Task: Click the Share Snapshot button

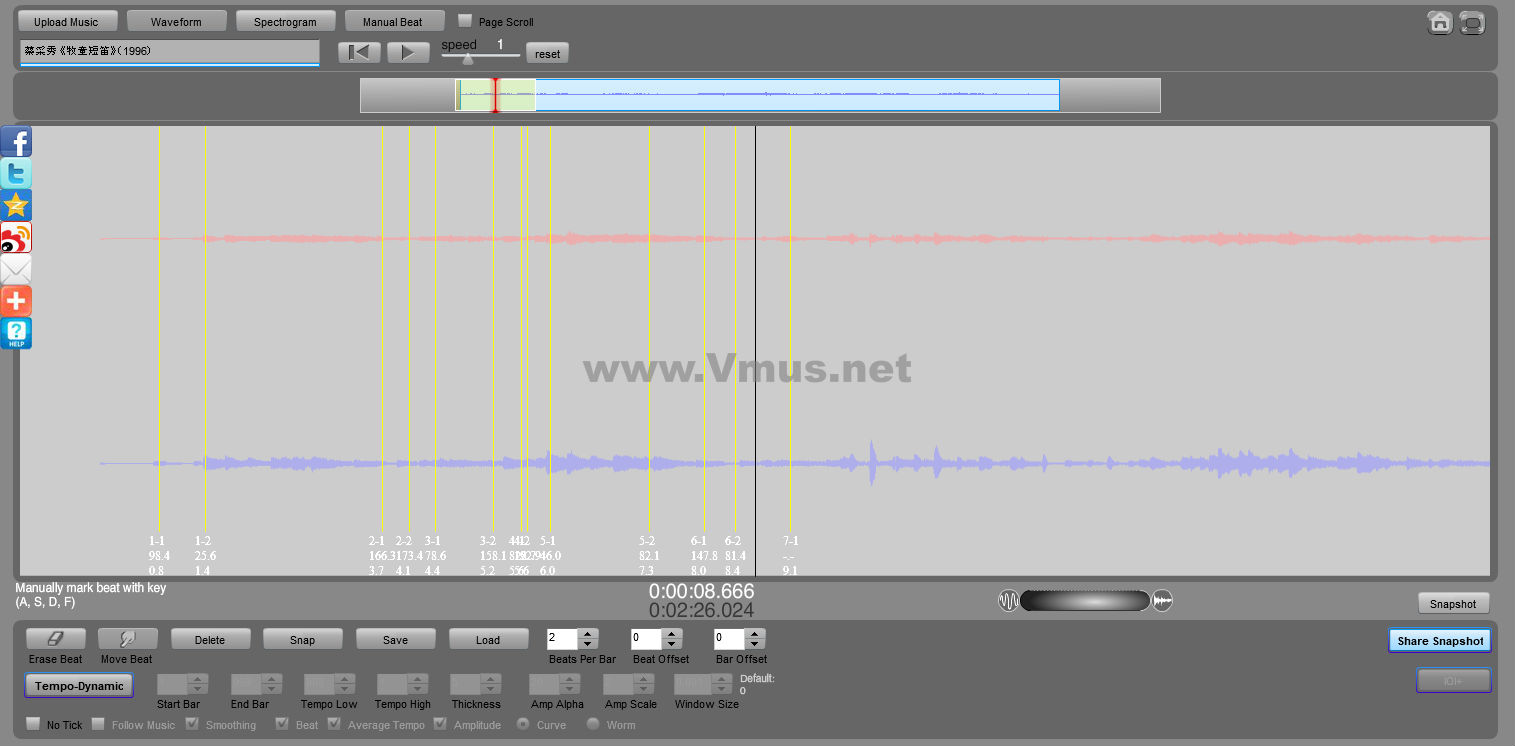Action: click(1439, 640)
